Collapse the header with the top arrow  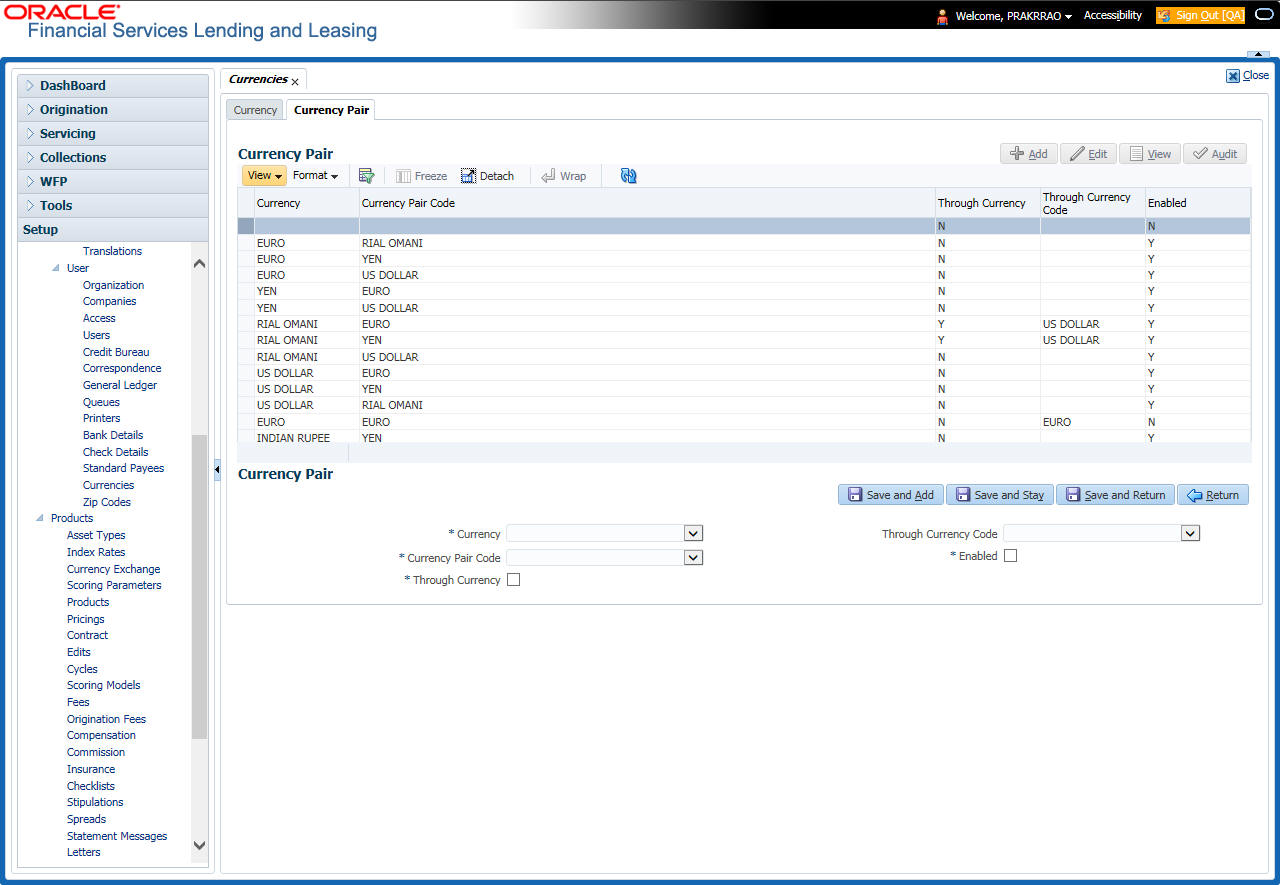[1256, 54]
